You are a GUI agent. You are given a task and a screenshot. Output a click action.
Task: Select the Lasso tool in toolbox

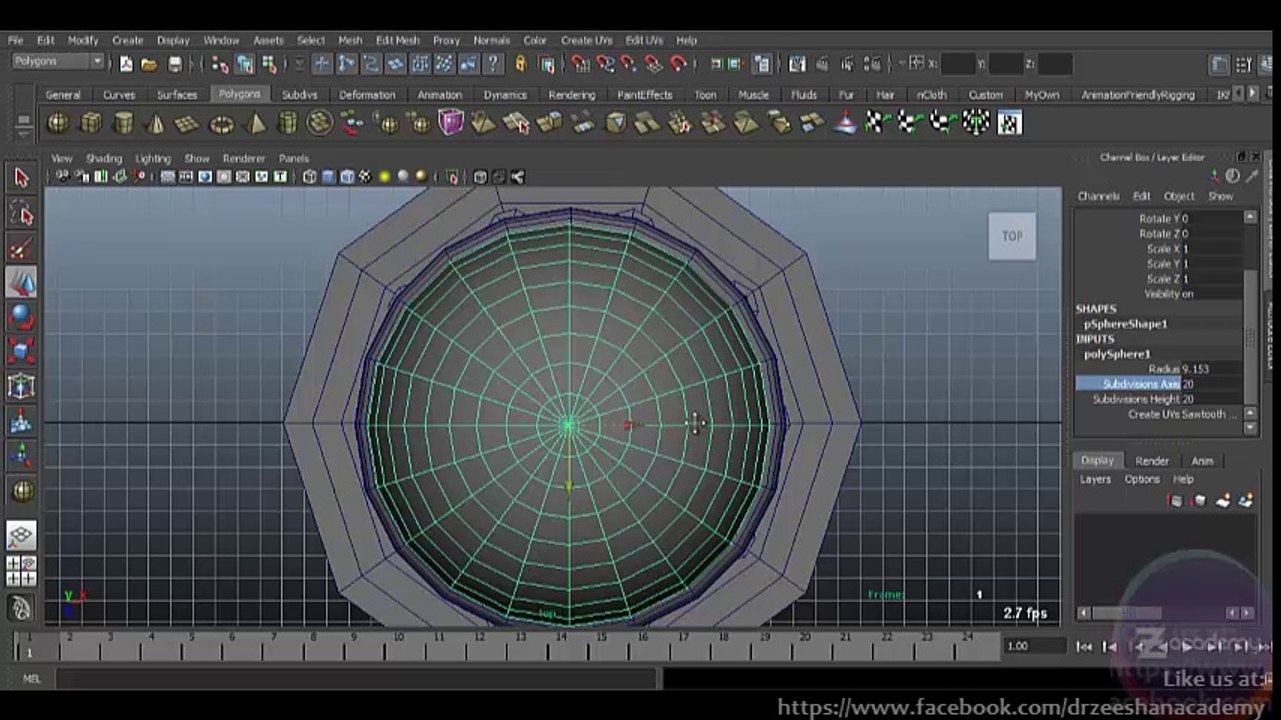point(21,213)
